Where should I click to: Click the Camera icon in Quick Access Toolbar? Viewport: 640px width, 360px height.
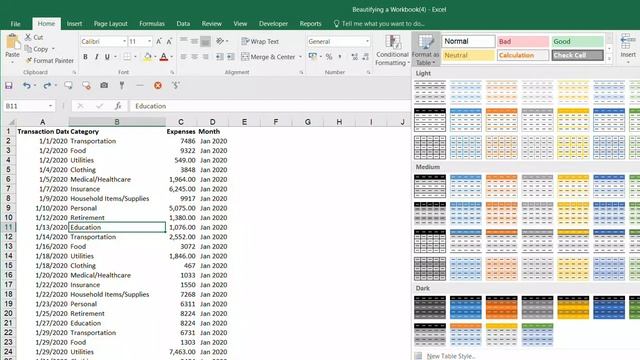tap(104, 85)
